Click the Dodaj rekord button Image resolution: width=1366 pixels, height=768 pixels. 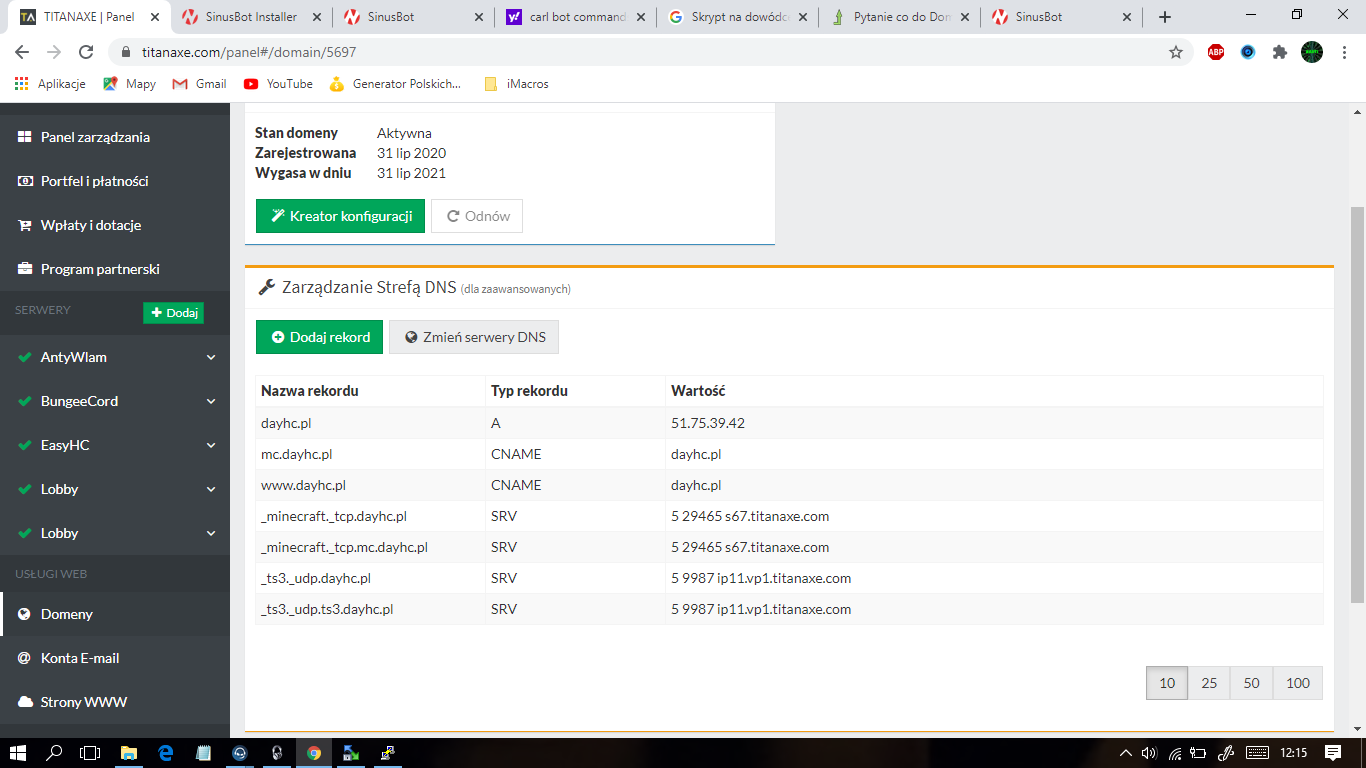319,337
